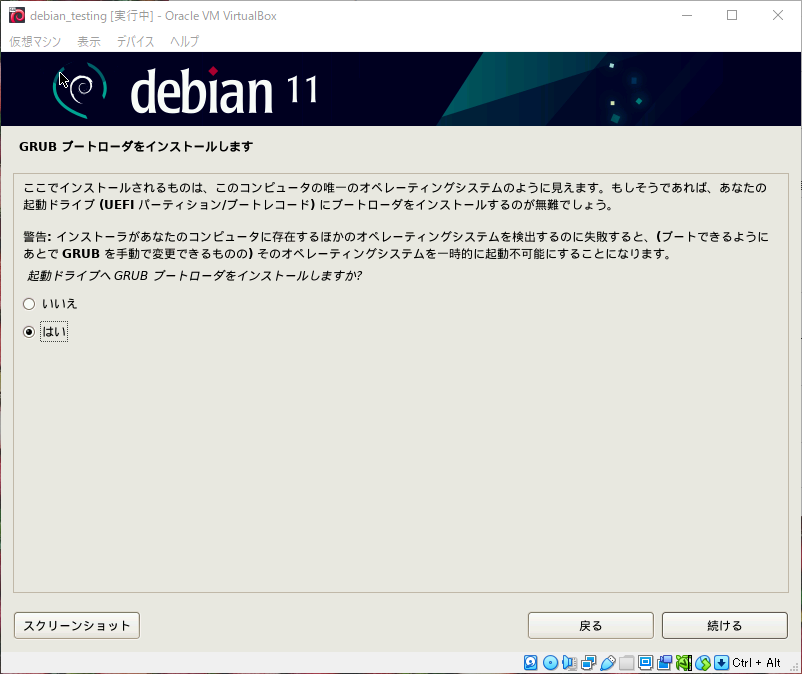Click the green CPU execution status icon
This screenshot has width=802, height=674.
(x=684, y=663)
